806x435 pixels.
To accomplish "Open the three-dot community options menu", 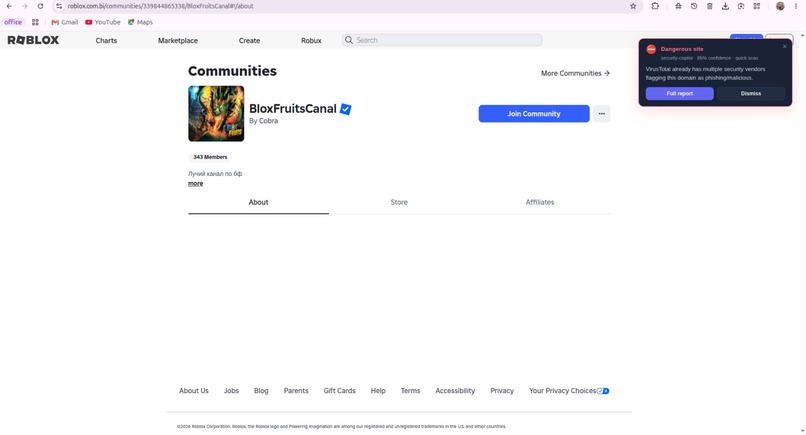I will 602,114.
